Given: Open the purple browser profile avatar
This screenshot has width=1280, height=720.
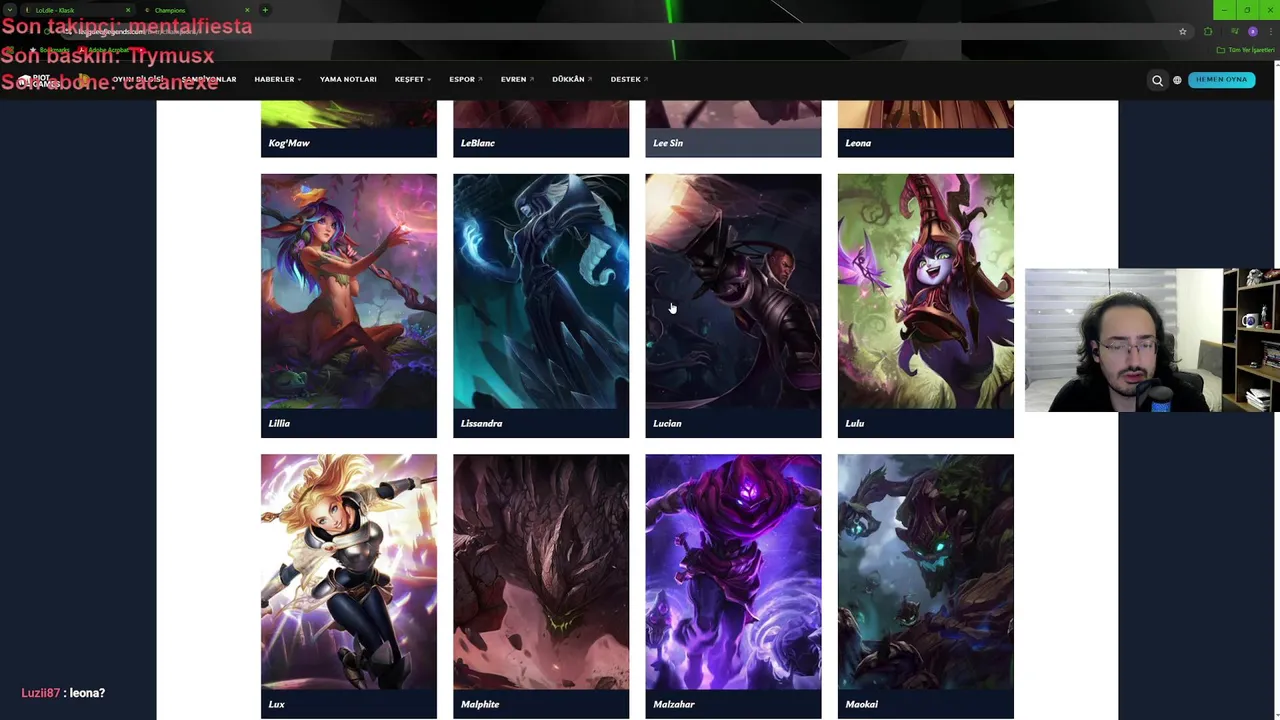Looking at the screenshot, I should [x=1252, y=31].
